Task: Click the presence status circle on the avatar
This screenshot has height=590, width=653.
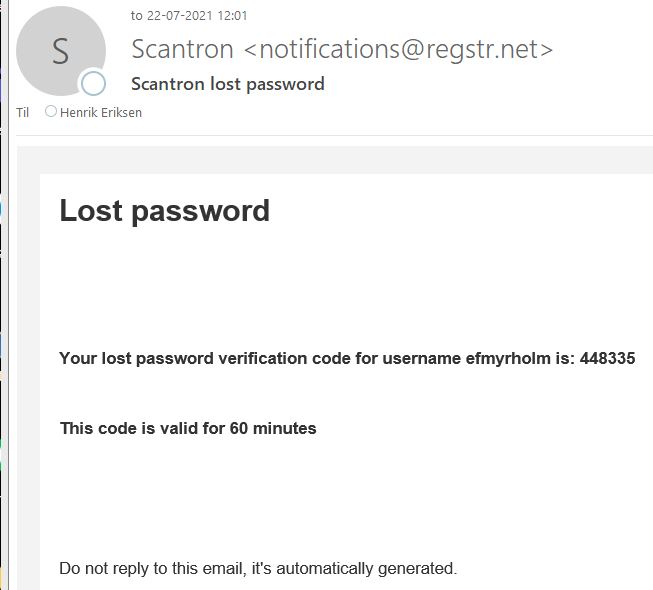Action: coord(93,83)
